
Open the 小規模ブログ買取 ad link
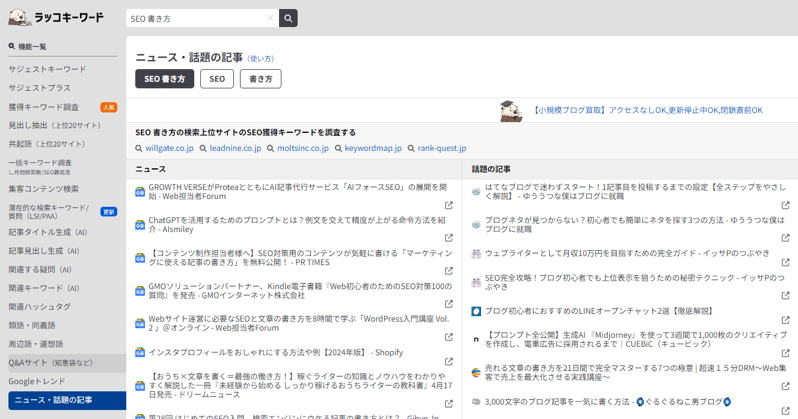(647, 110)
